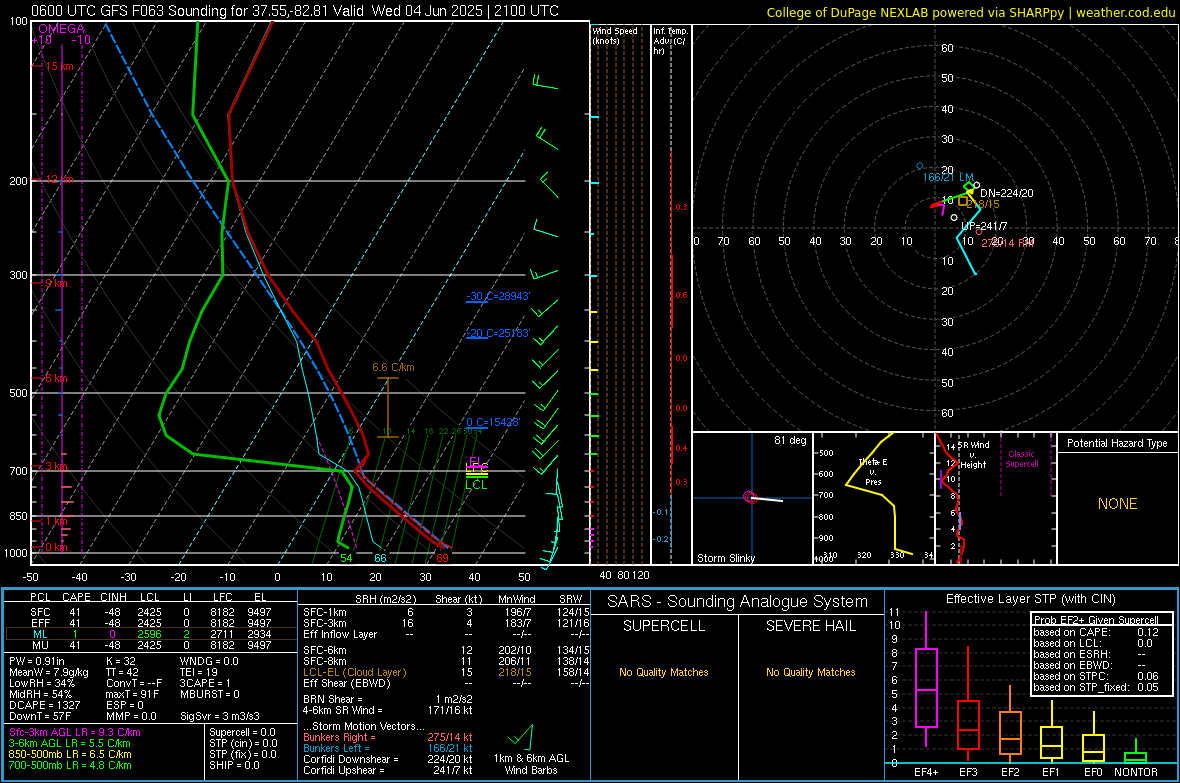Image resolution: width=1180 pixels, height=783 pixels.
Task: Click the surface temperature value 89
Action: (442, 558)
